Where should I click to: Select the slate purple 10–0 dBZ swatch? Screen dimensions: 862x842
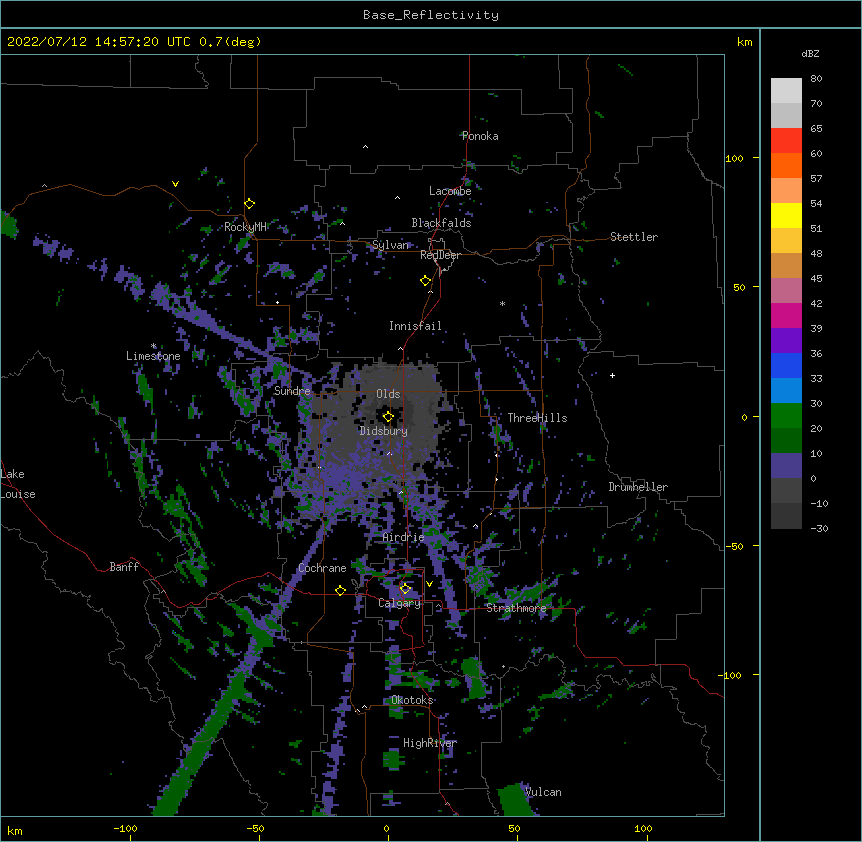click(786, 466)
